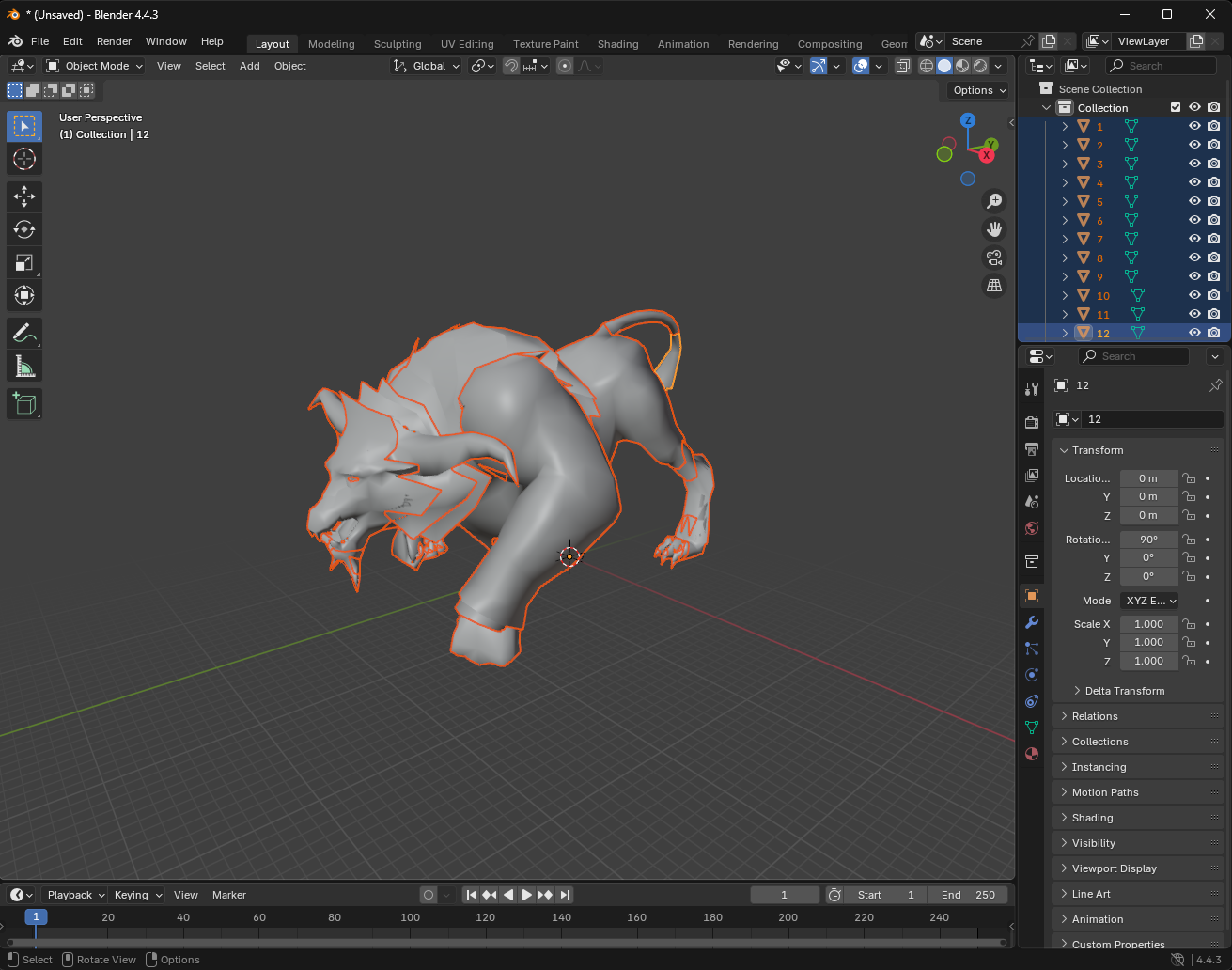
Task: Switch to the Sculpting workspace tab
Action: point(398,44)
